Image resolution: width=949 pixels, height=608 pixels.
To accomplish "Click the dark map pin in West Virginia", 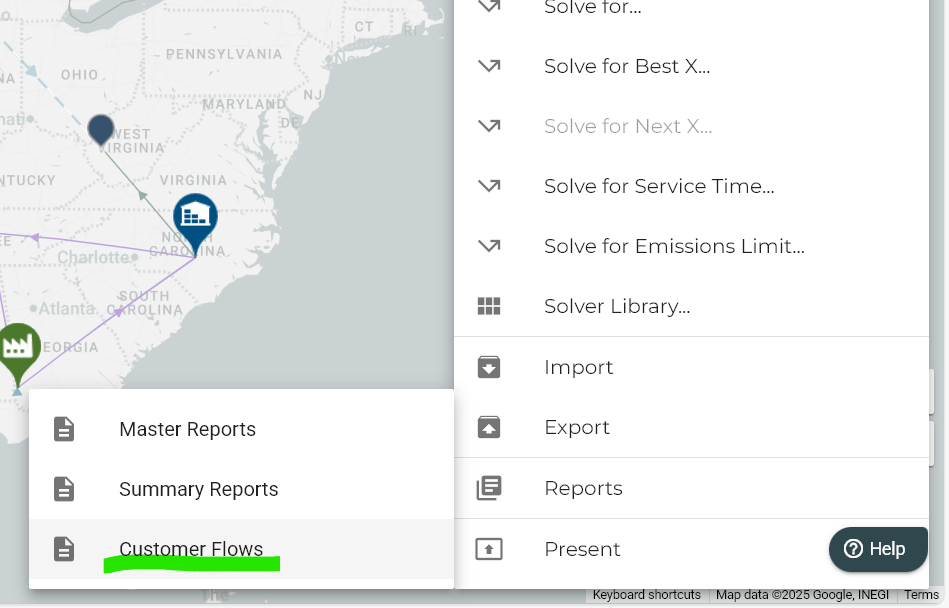I will 101,129.
